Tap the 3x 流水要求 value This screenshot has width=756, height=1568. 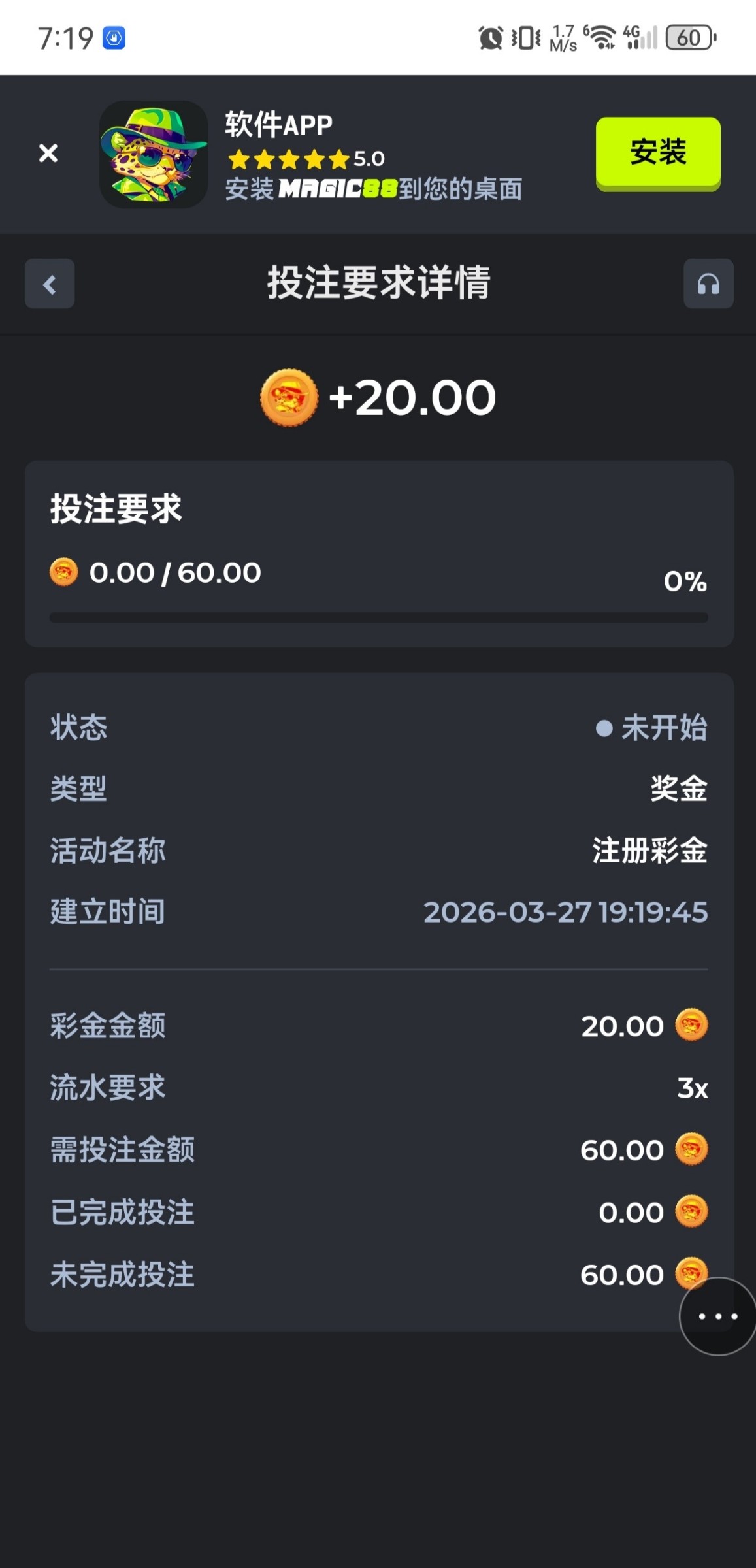[693, 1088]
